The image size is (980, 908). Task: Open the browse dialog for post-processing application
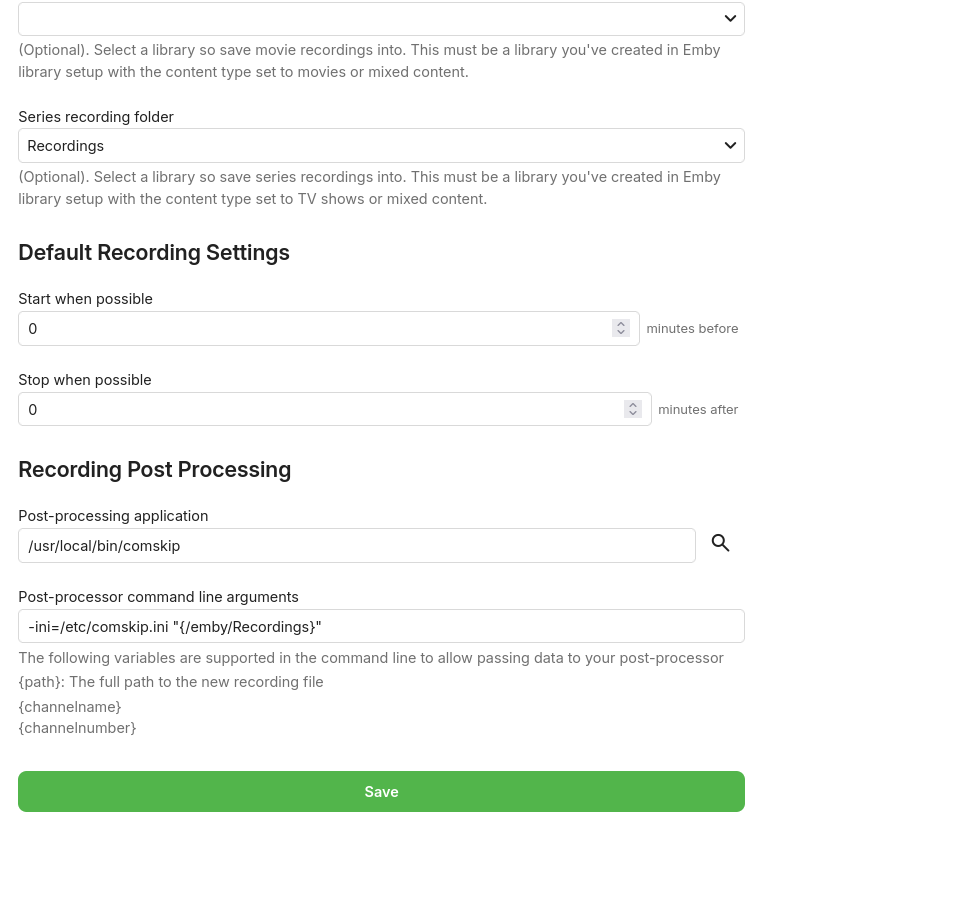click(x=720, y=543)
